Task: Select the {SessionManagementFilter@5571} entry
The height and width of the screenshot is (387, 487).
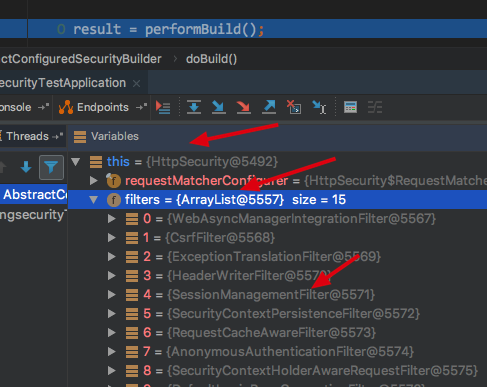Action: tap(271, 295)
